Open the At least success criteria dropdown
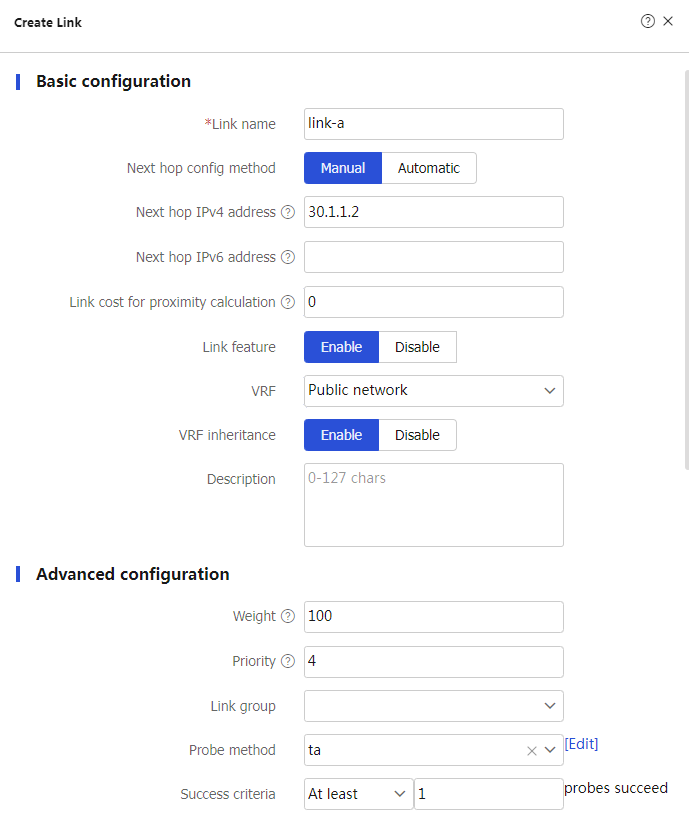689x826 pixels. tap(358, 794)
